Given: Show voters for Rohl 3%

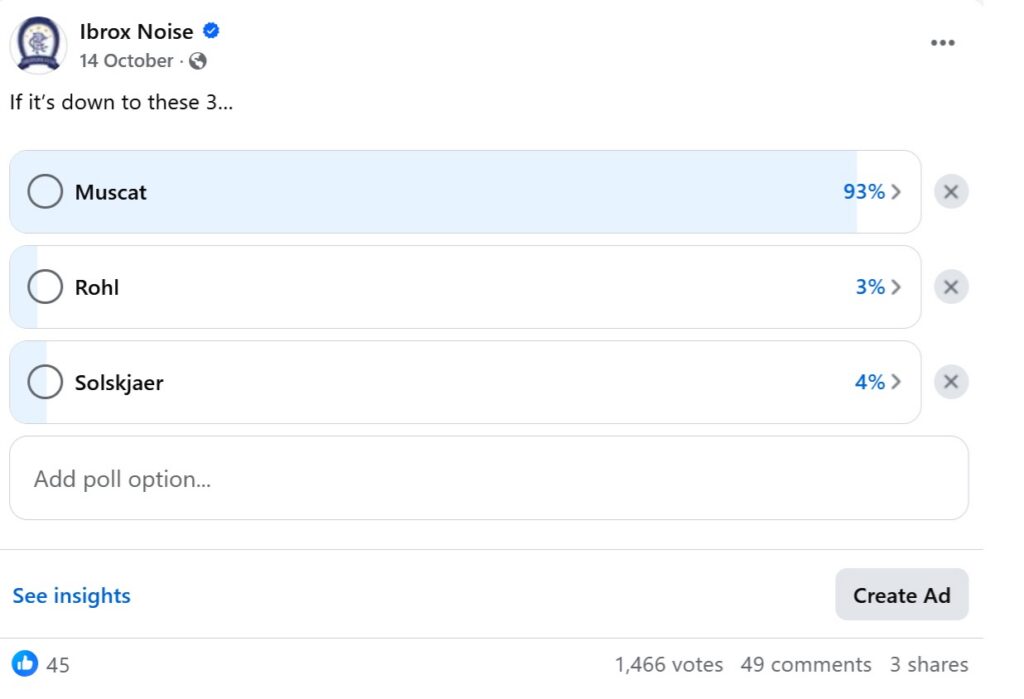Looking at the screenshot, I should [x=878, y=287].
